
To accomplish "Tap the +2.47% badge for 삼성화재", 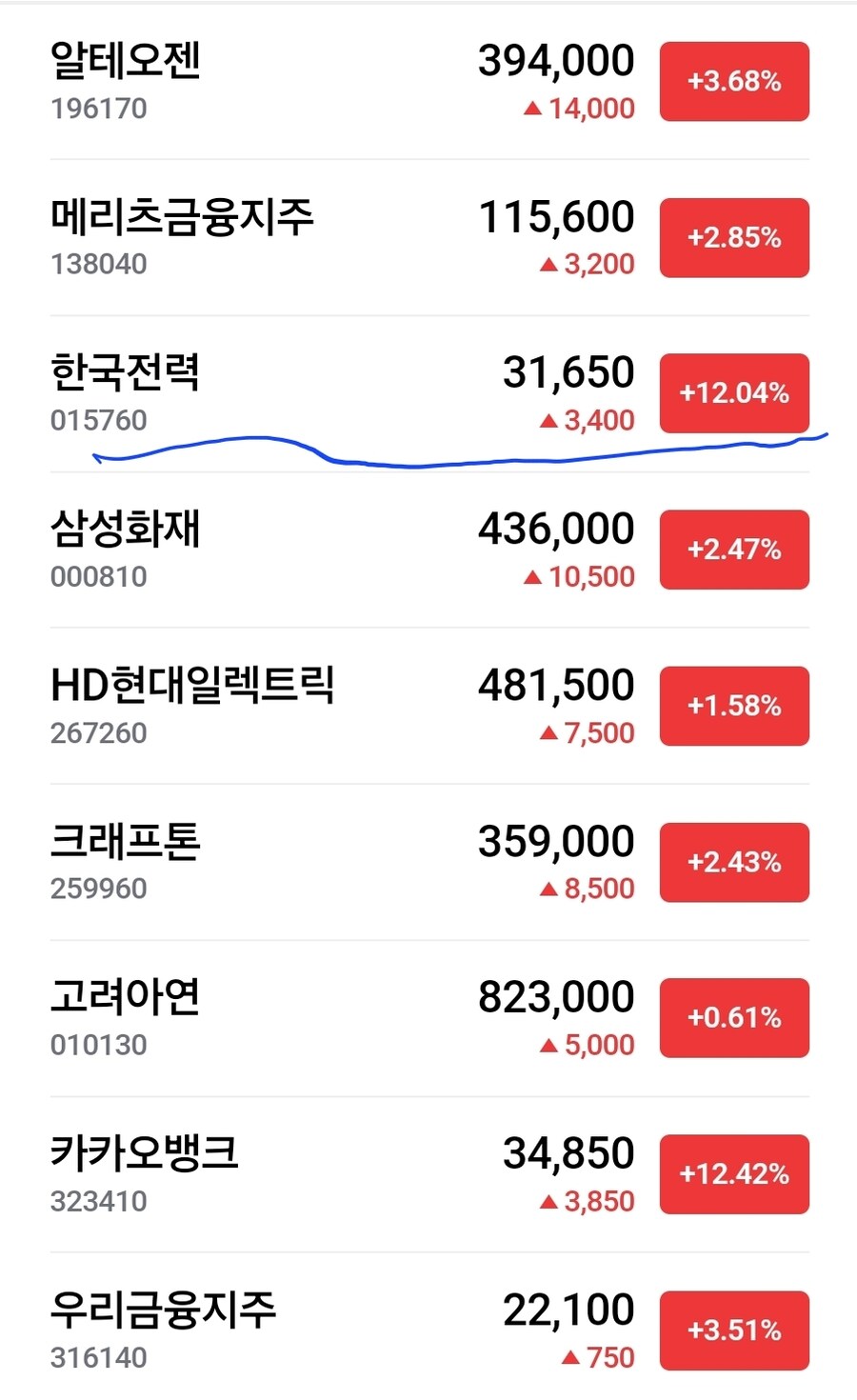I will [734, 550].
